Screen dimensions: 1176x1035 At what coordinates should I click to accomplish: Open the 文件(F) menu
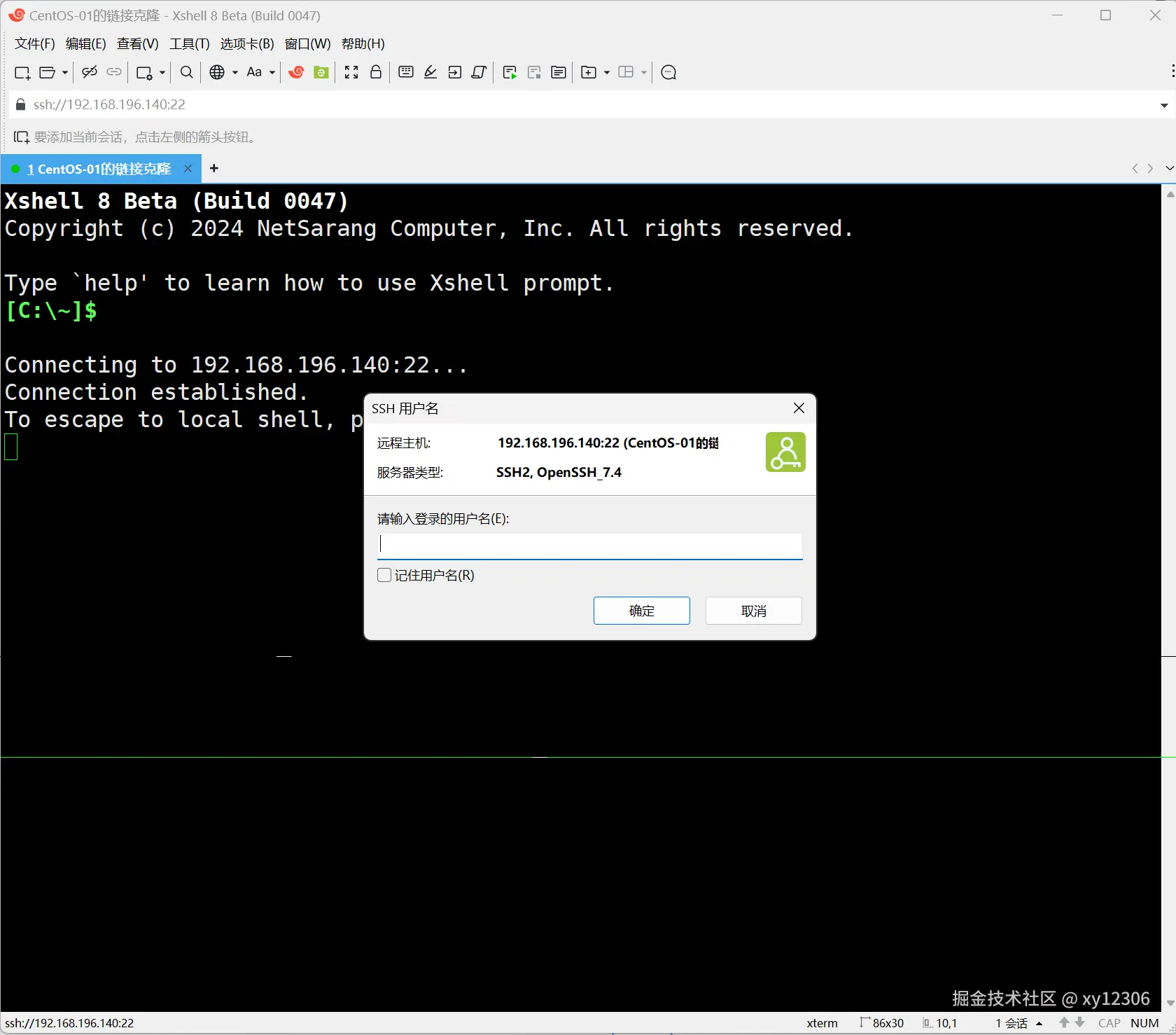(35, 43)
